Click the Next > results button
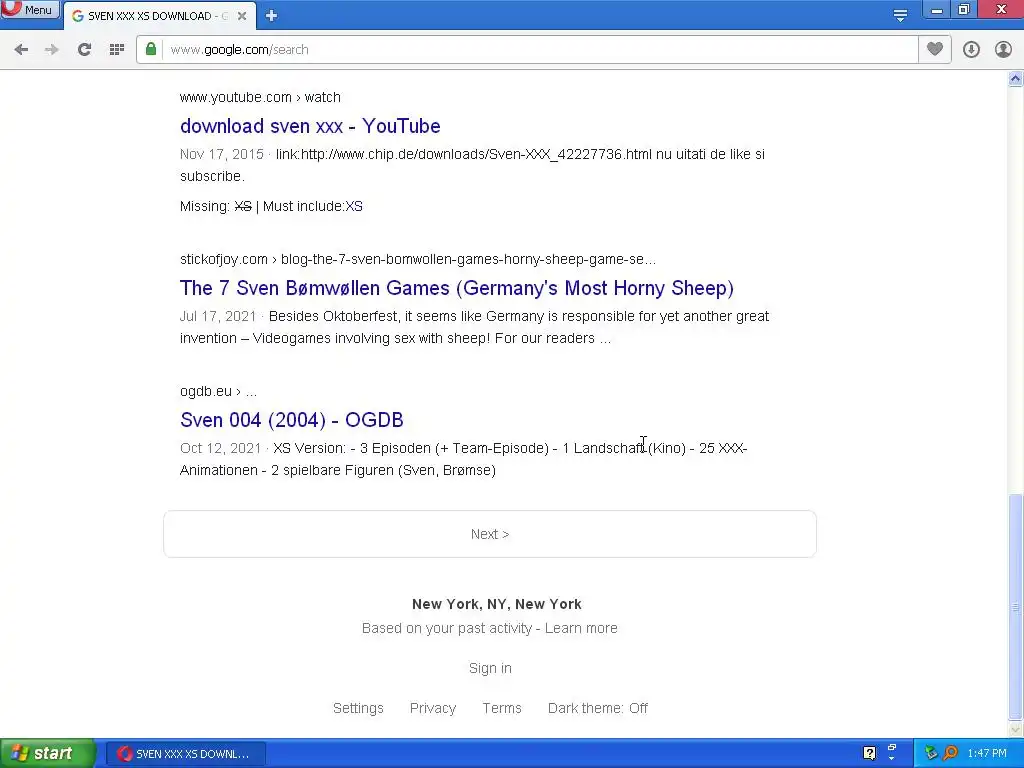This screenshot has height=768, width=1024. coord(490,534)
